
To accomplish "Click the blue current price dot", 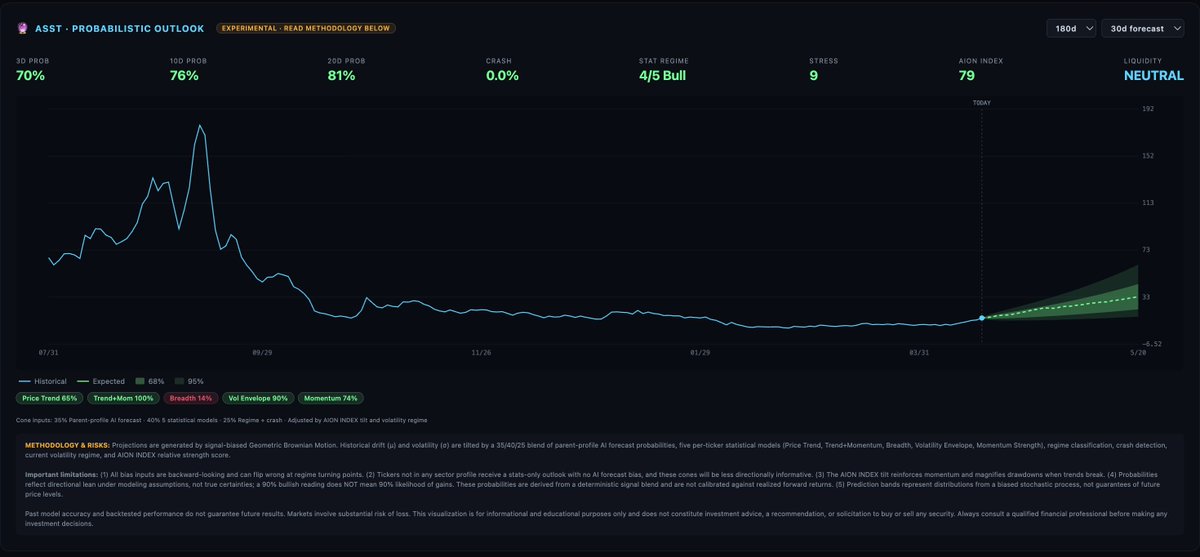I will pos(982,318).
